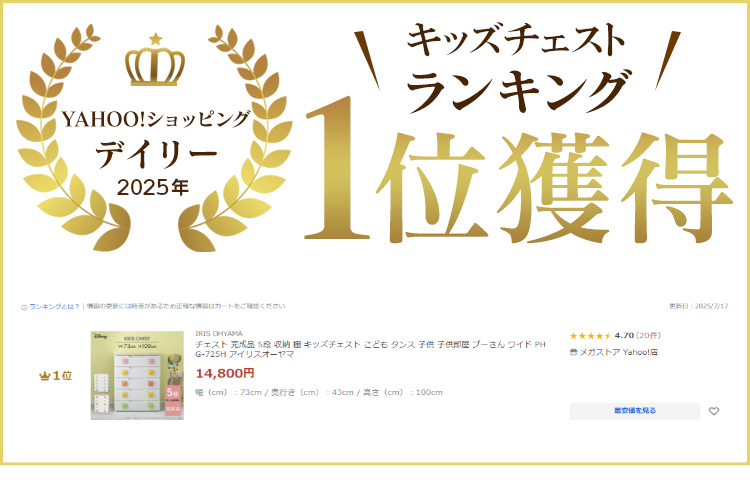Click the 14,800円 price

pos(225,373)
